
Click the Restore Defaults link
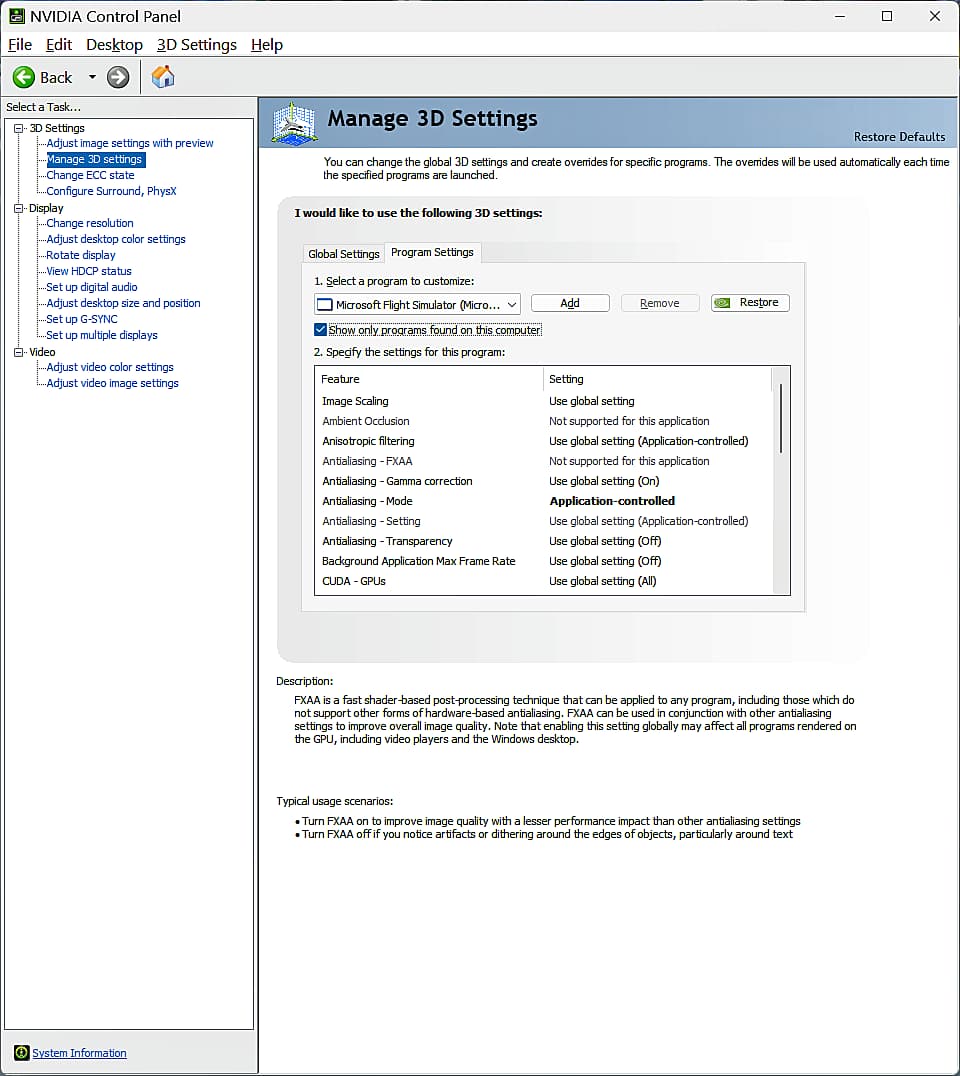click(899, 137)
